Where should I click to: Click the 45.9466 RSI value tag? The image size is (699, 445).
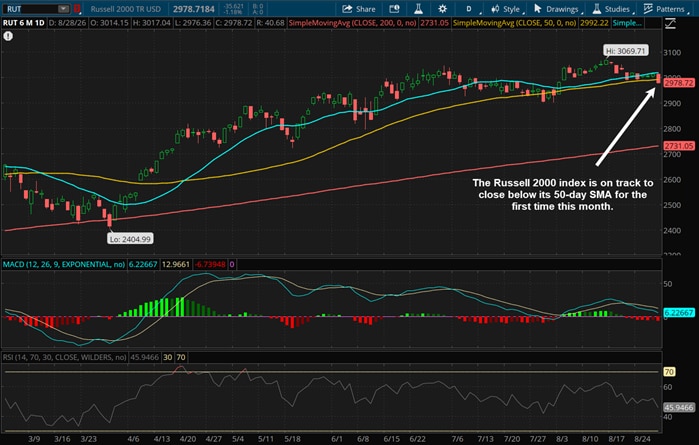tap(678, 407)
